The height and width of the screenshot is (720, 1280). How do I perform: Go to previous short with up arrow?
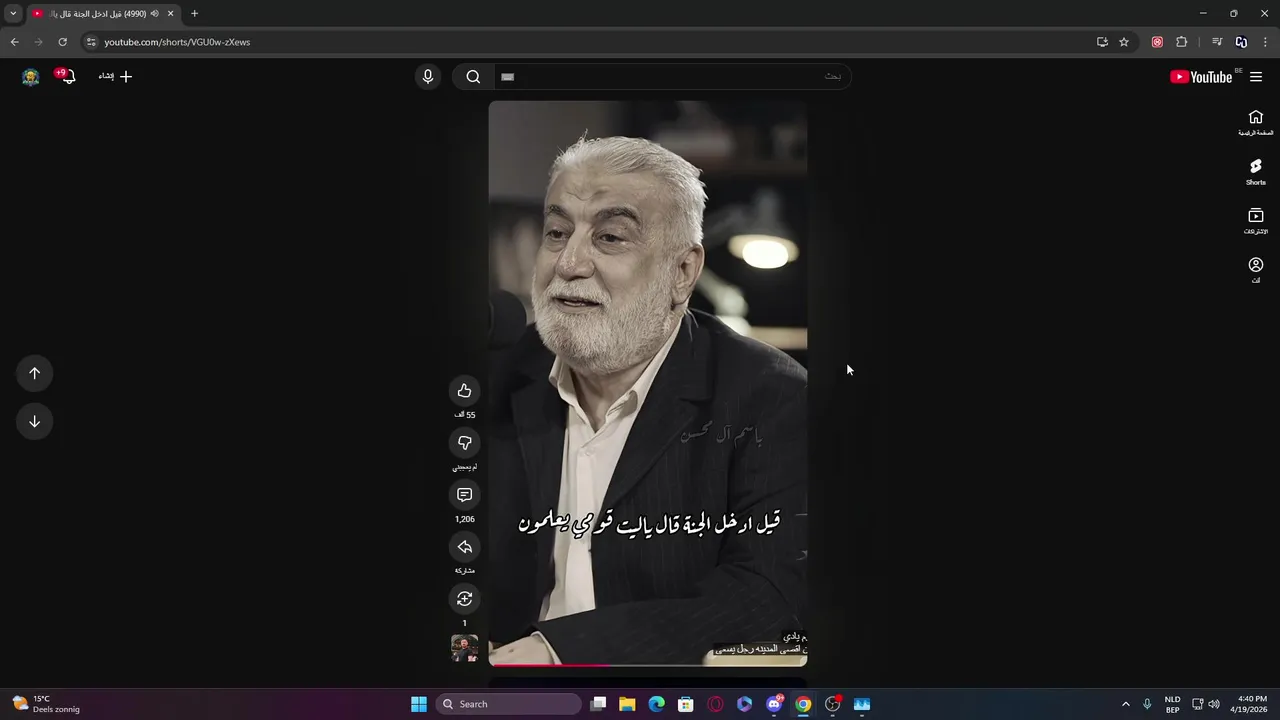coord(34,373)
